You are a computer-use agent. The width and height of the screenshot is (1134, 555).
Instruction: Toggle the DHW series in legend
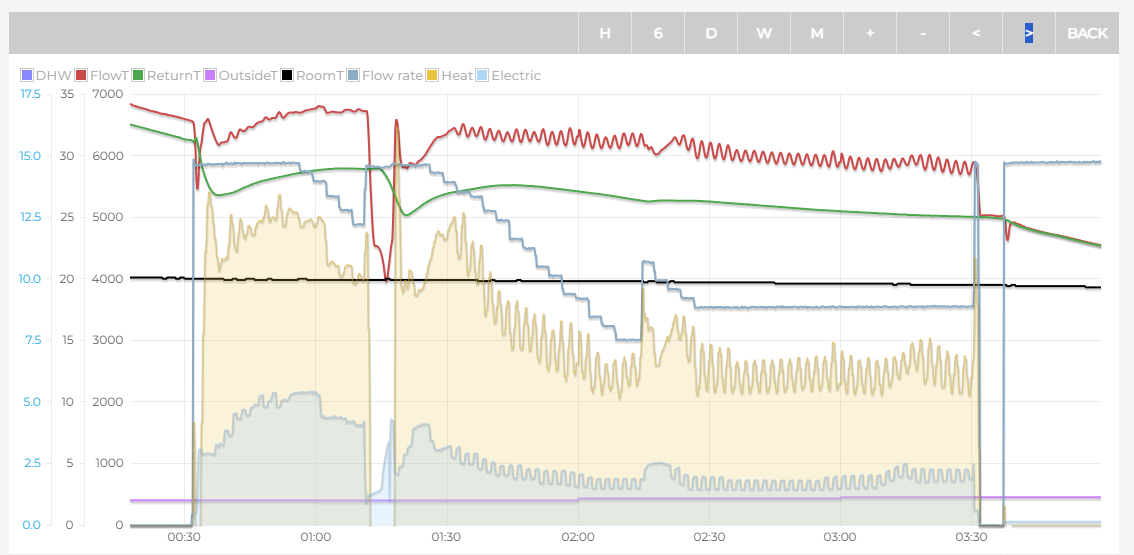(47, 75)
